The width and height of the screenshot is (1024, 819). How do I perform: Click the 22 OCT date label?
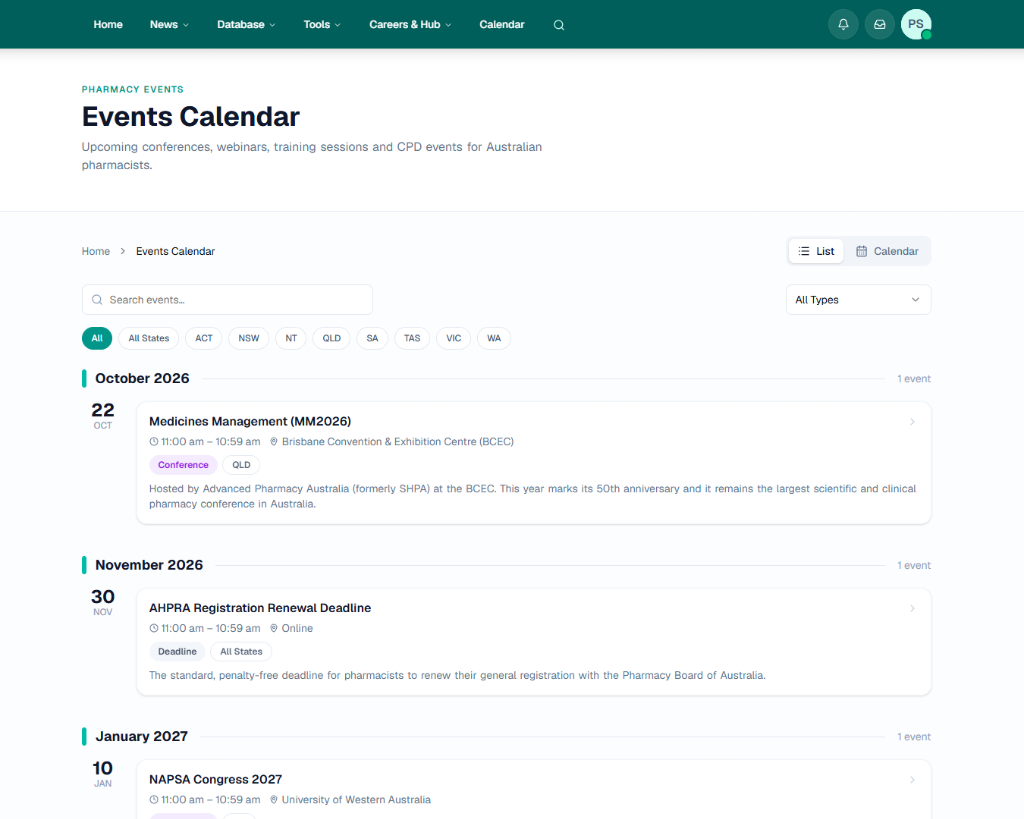click(103, 416)
